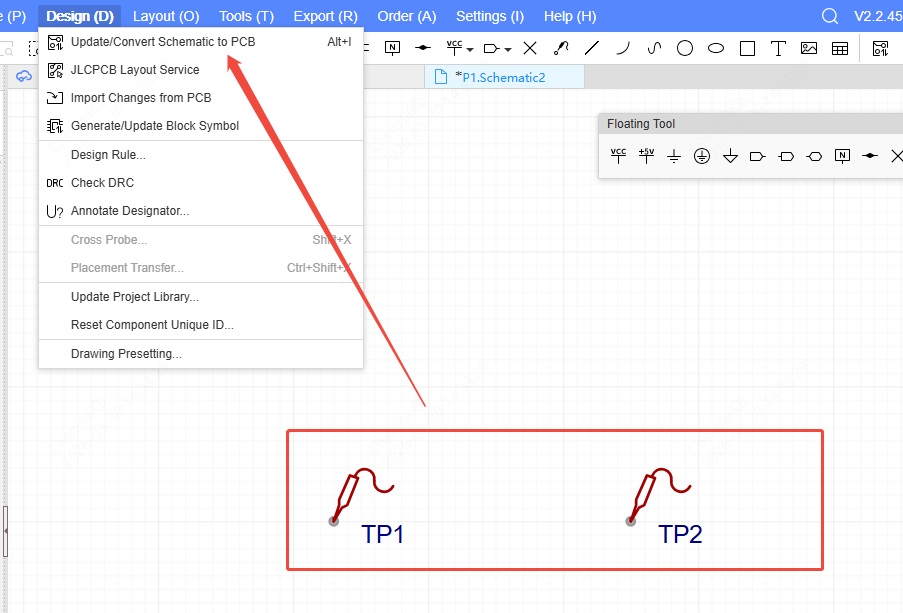Place +5V power symbol from Floating Tool
The height and width of the screenshot is (613, 903).
click(x=646, y=156)
